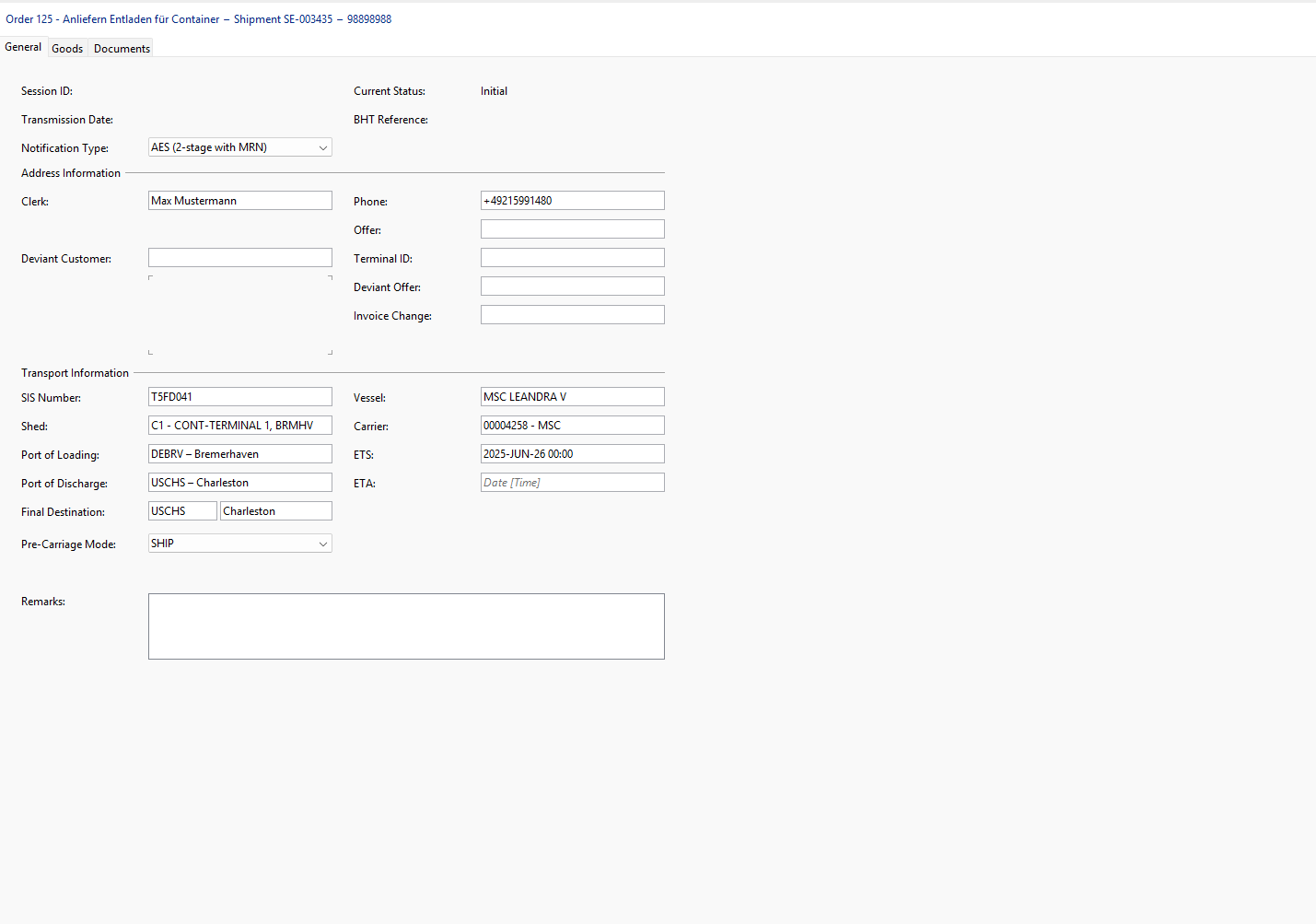Expand the Notification Type dropdown arrow
The width and height of the screenshot is (1316, 924).
322,147
